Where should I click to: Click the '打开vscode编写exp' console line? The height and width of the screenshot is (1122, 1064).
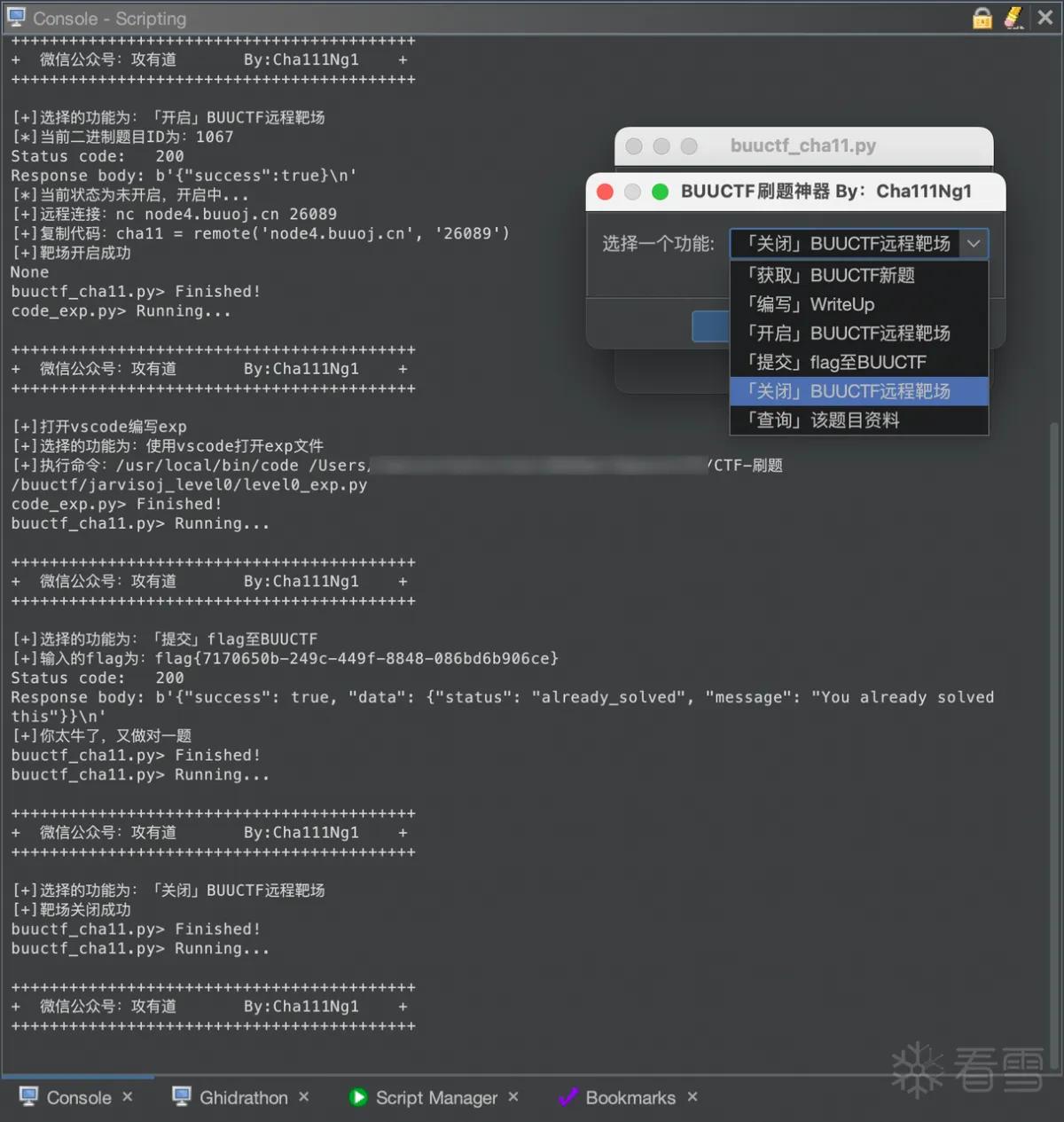99,427
